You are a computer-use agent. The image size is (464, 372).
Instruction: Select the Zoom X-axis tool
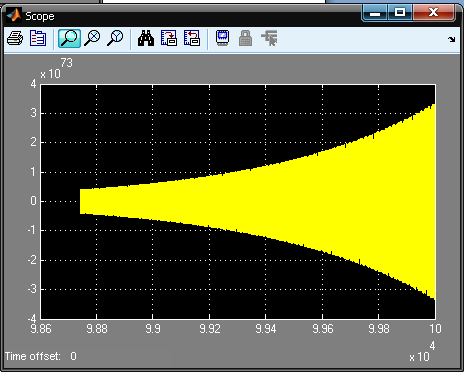click(x=92, y=38)
